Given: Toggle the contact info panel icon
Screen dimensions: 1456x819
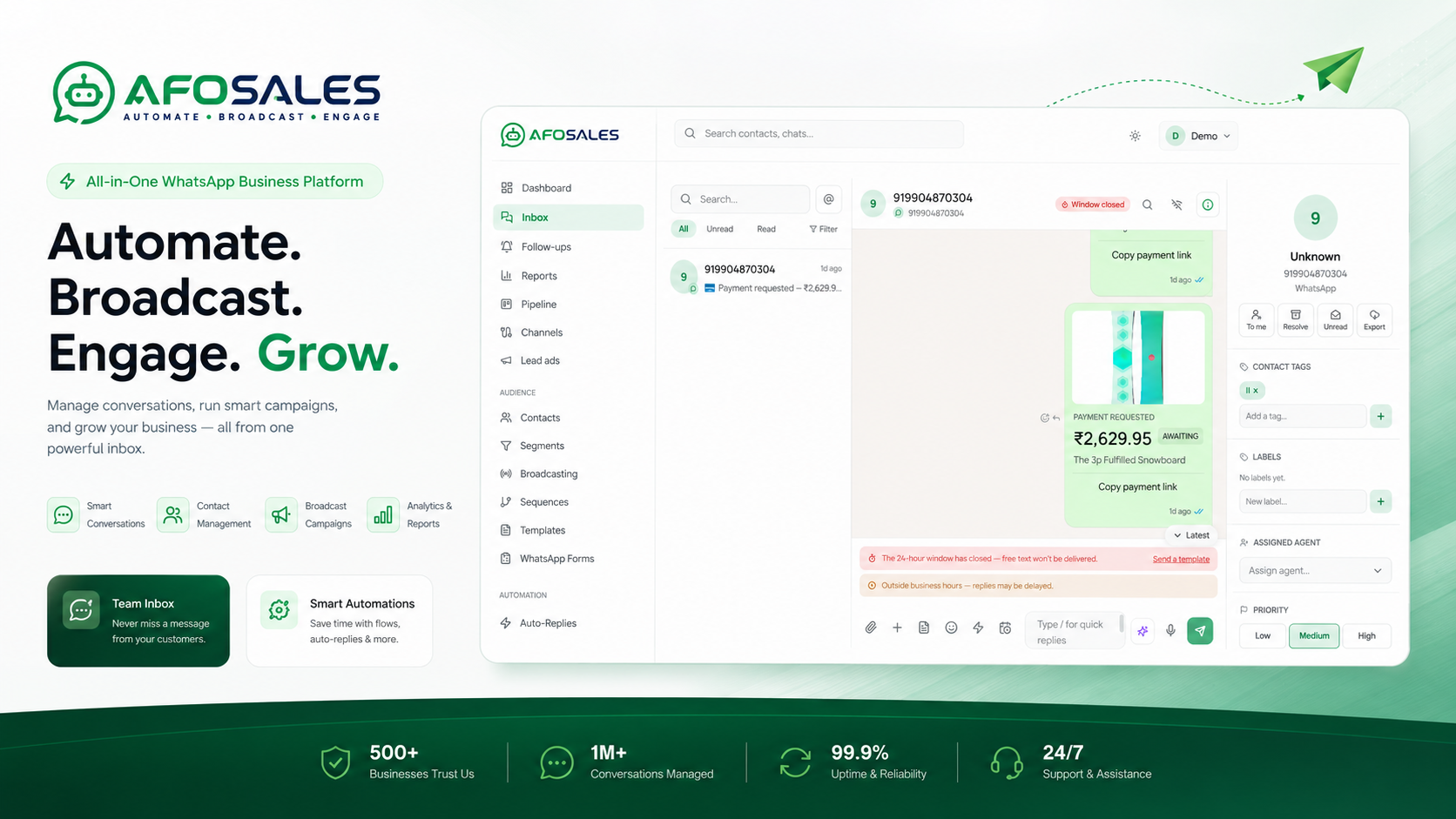Looking at the screenshot, I should pos(1208,205).
